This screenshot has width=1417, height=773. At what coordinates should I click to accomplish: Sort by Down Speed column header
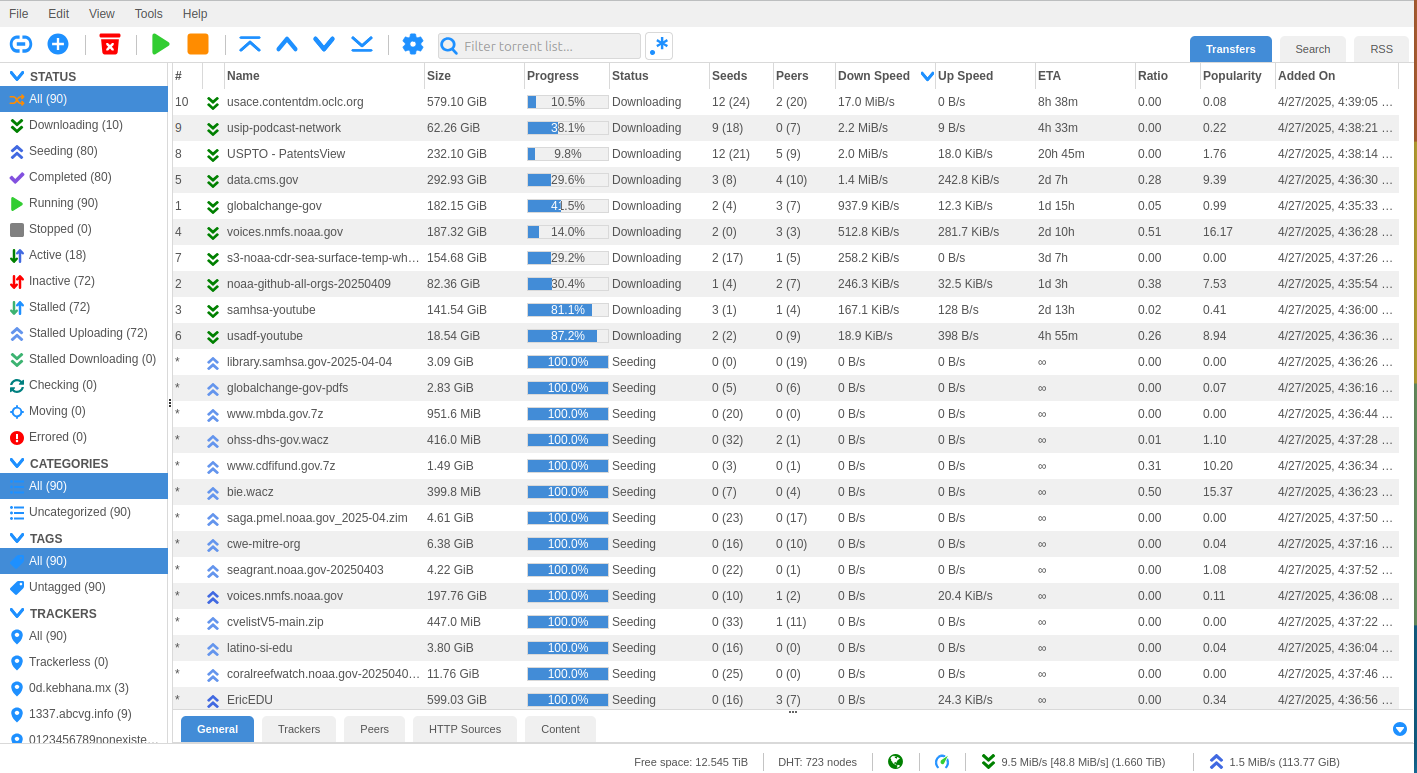click(885, 76)
